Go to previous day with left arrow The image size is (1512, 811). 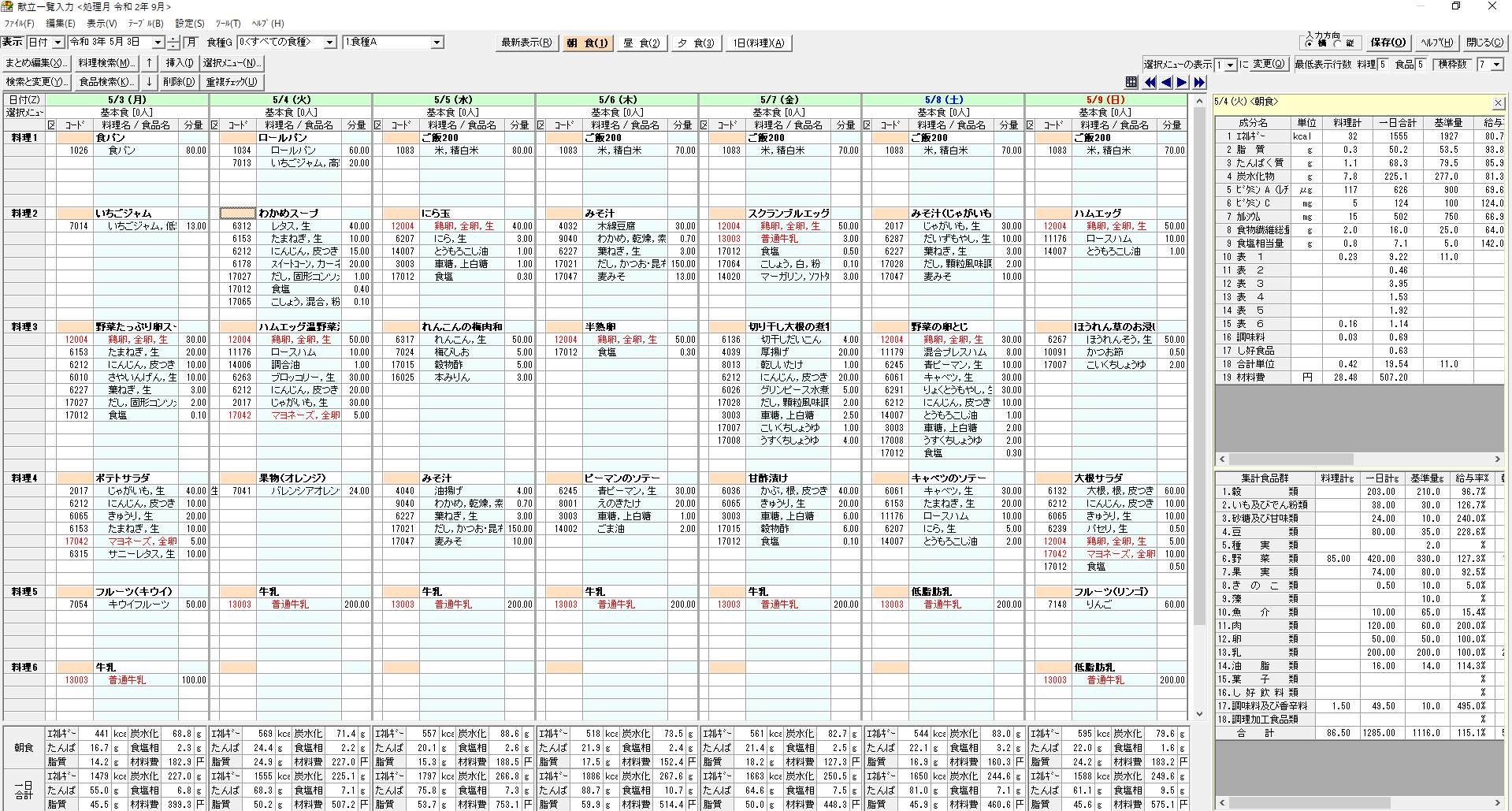[1166, 82]
